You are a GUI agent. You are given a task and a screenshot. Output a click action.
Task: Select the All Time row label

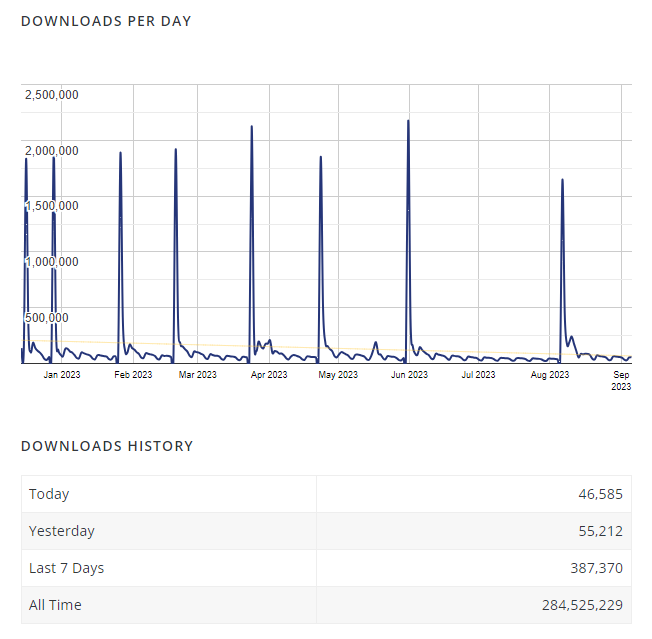[x=55, y=605]
